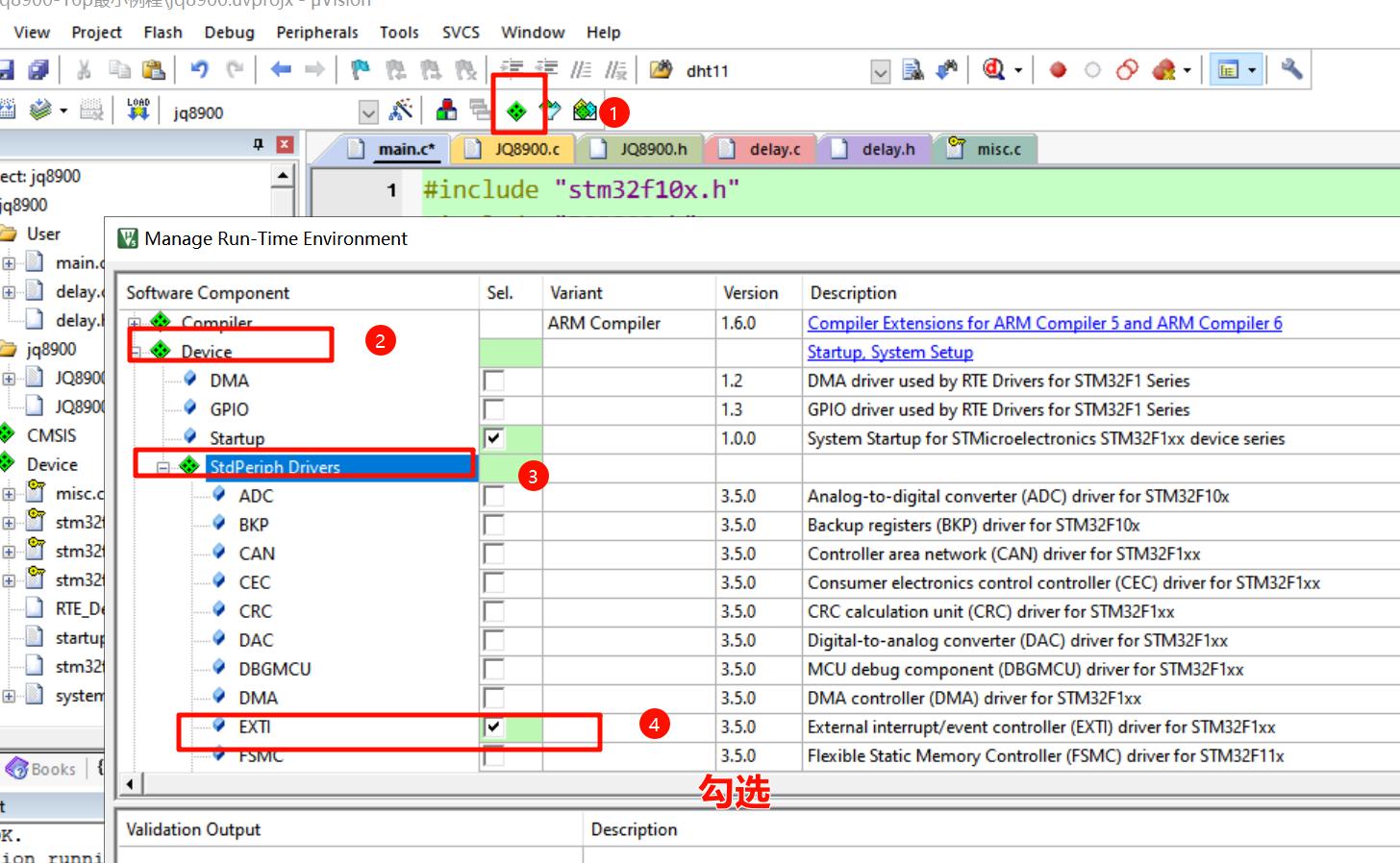The image size is (1400, 863).
Task: Check the DBGMCU component checkbox
Action: [494, 669]
